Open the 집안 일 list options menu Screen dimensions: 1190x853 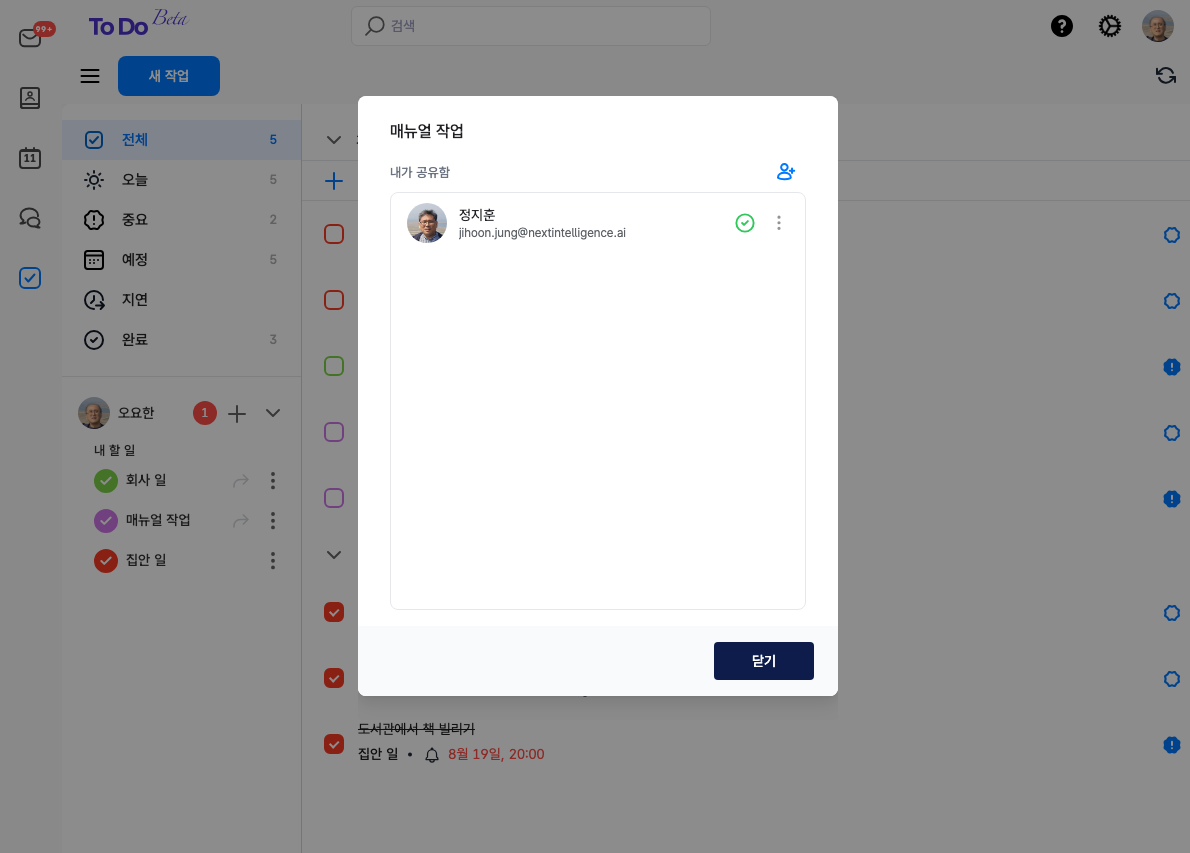point(273,561)
